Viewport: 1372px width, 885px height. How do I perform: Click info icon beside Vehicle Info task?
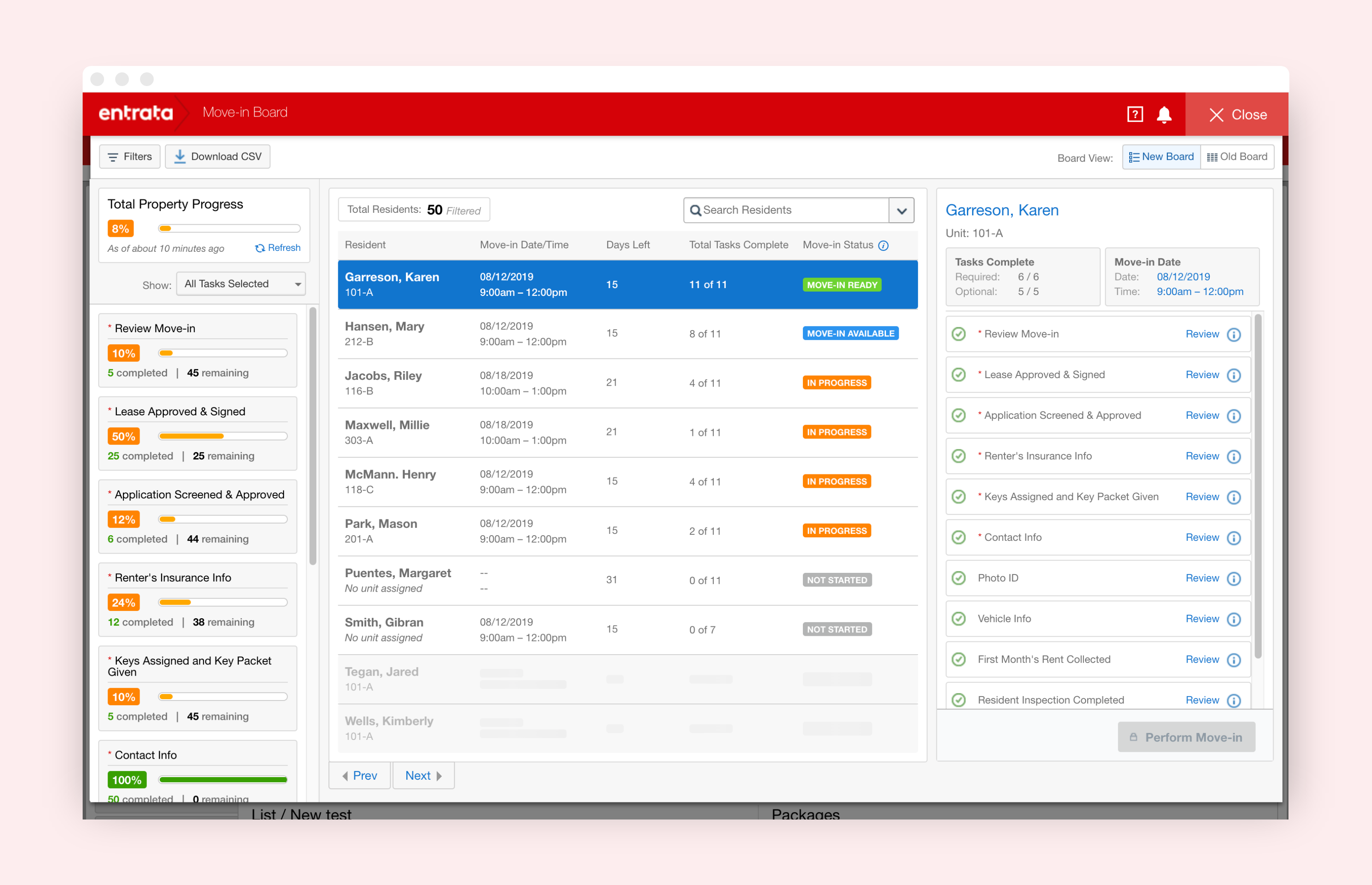[1234, 620]
